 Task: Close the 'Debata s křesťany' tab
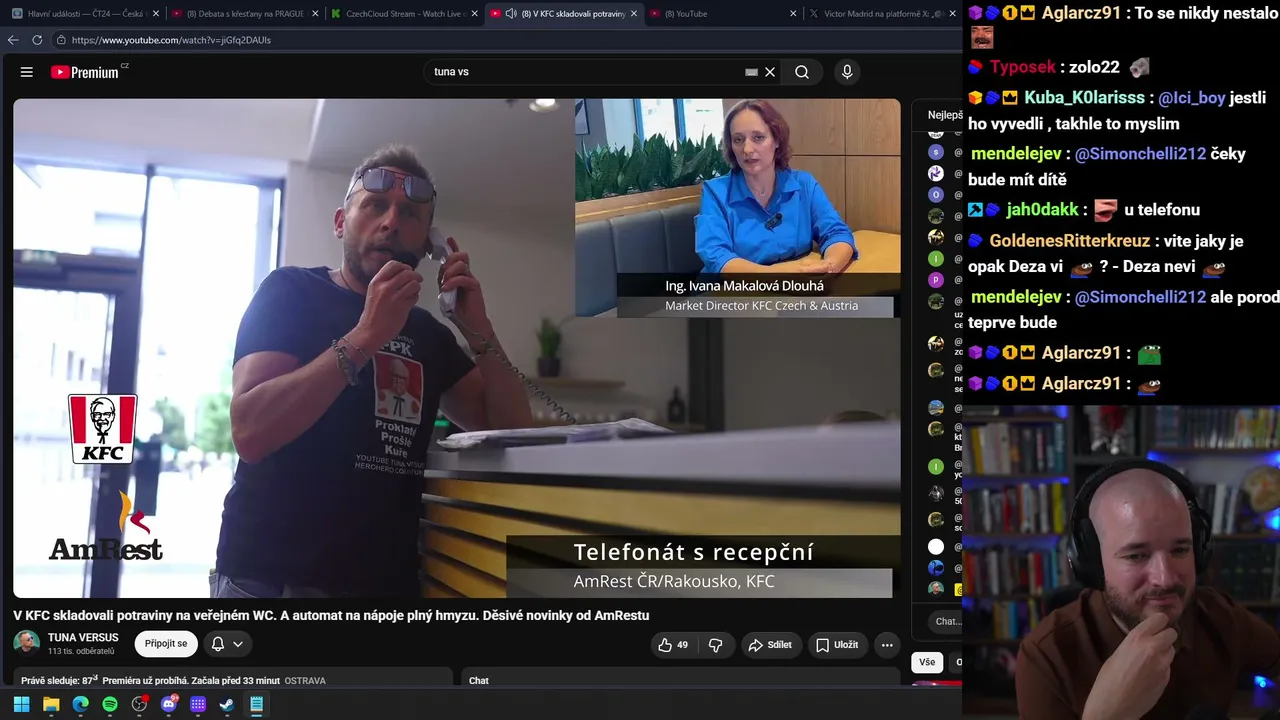coord(315,14)
